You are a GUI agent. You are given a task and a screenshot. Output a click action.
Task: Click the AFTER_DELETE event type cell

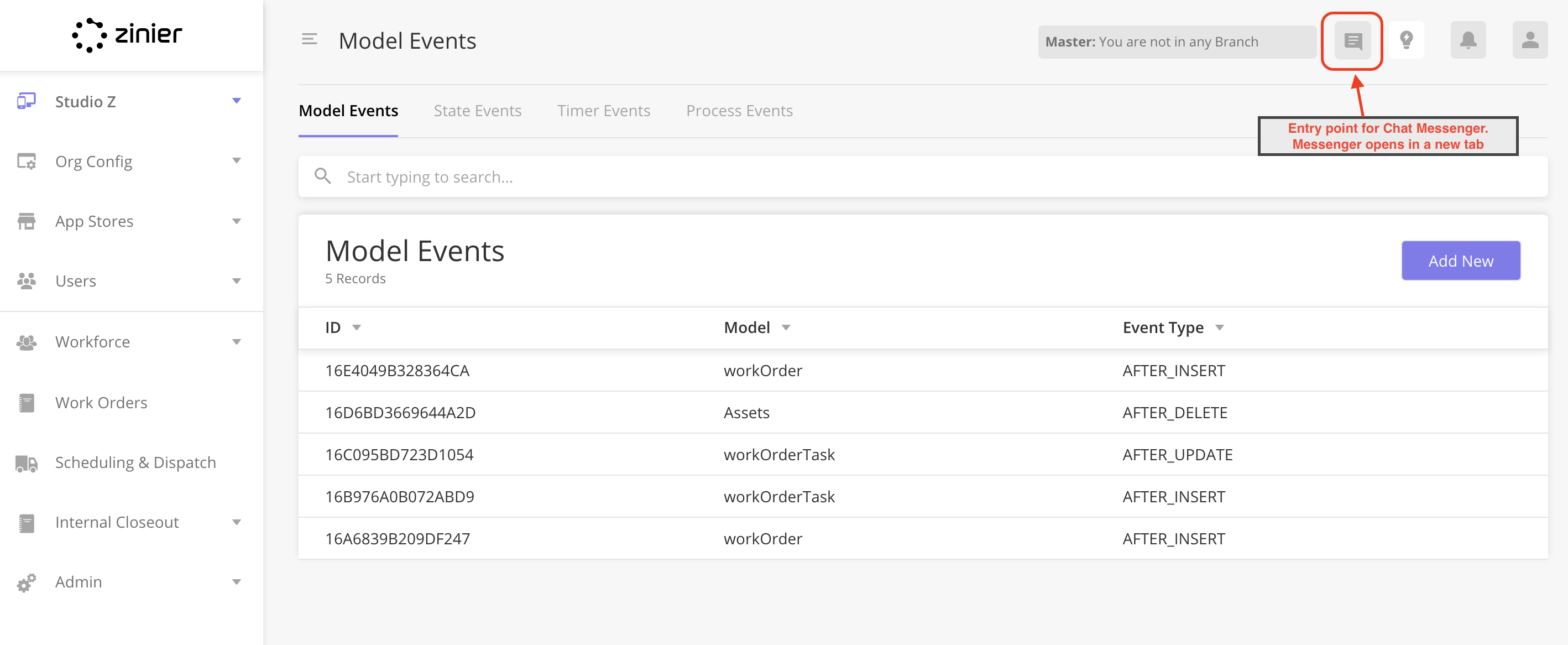(x=1175, y=412)
